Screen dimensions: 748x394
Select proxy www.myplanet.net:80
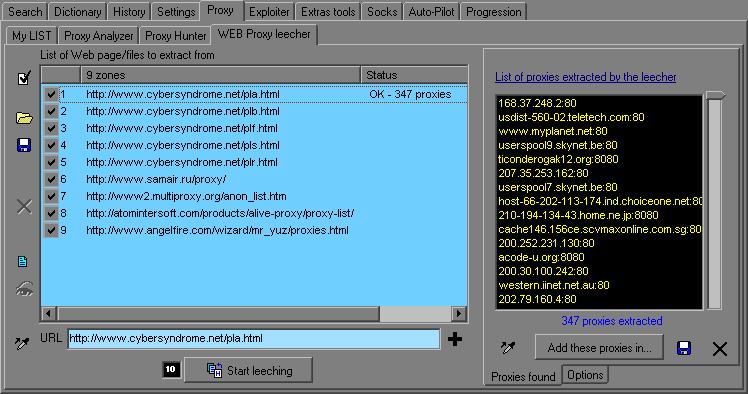(553, 131)
